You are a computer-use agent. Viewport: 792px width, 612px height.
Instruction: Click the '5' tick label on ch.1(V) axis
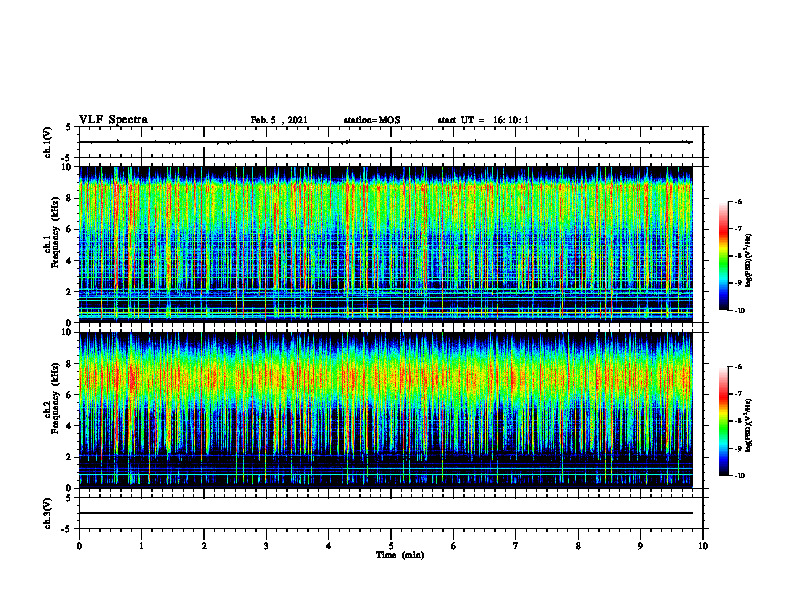pyautogui.click(x=69, y=127)
